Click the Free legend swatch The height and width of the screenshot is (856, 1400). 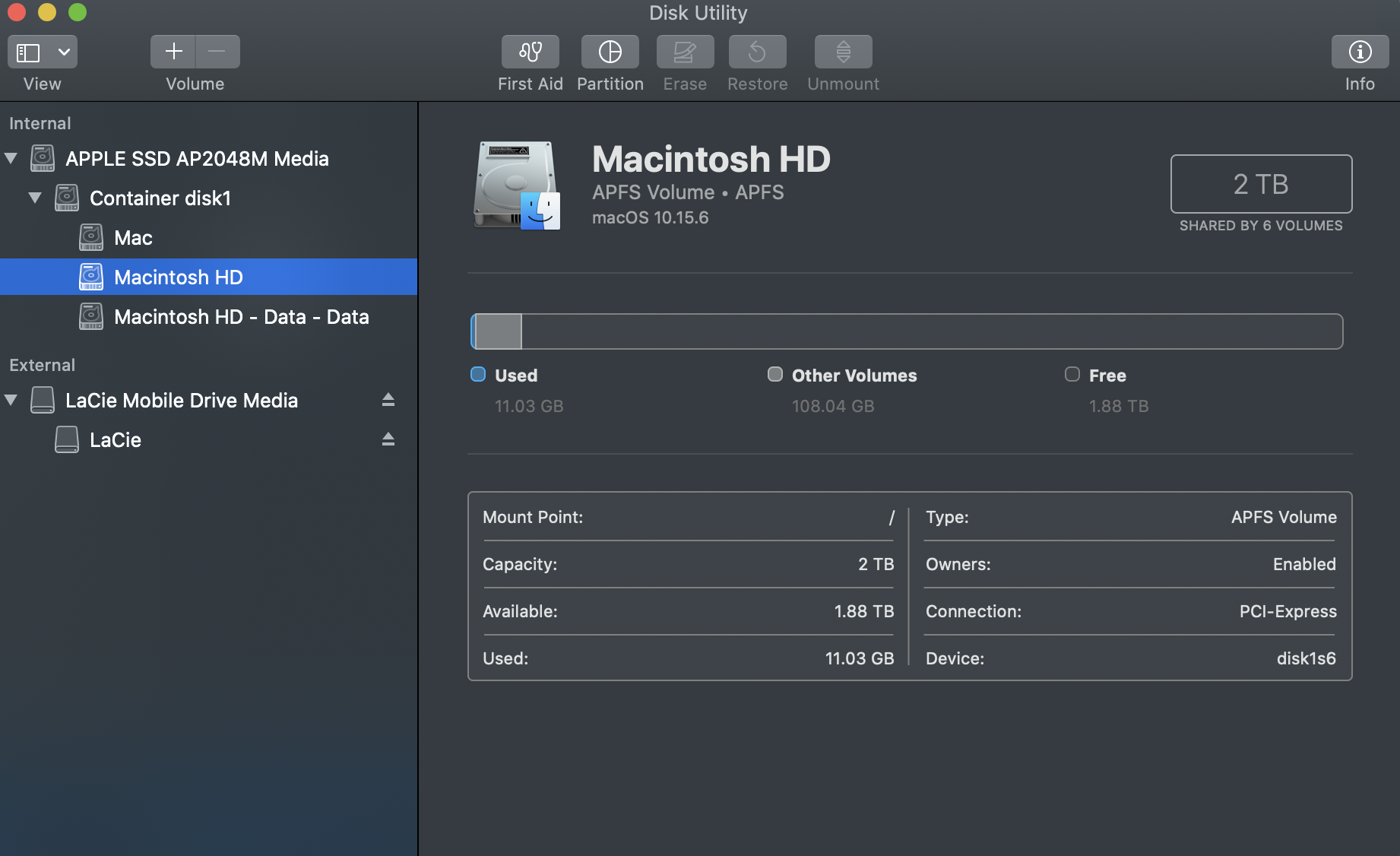tap(1072, 374)
